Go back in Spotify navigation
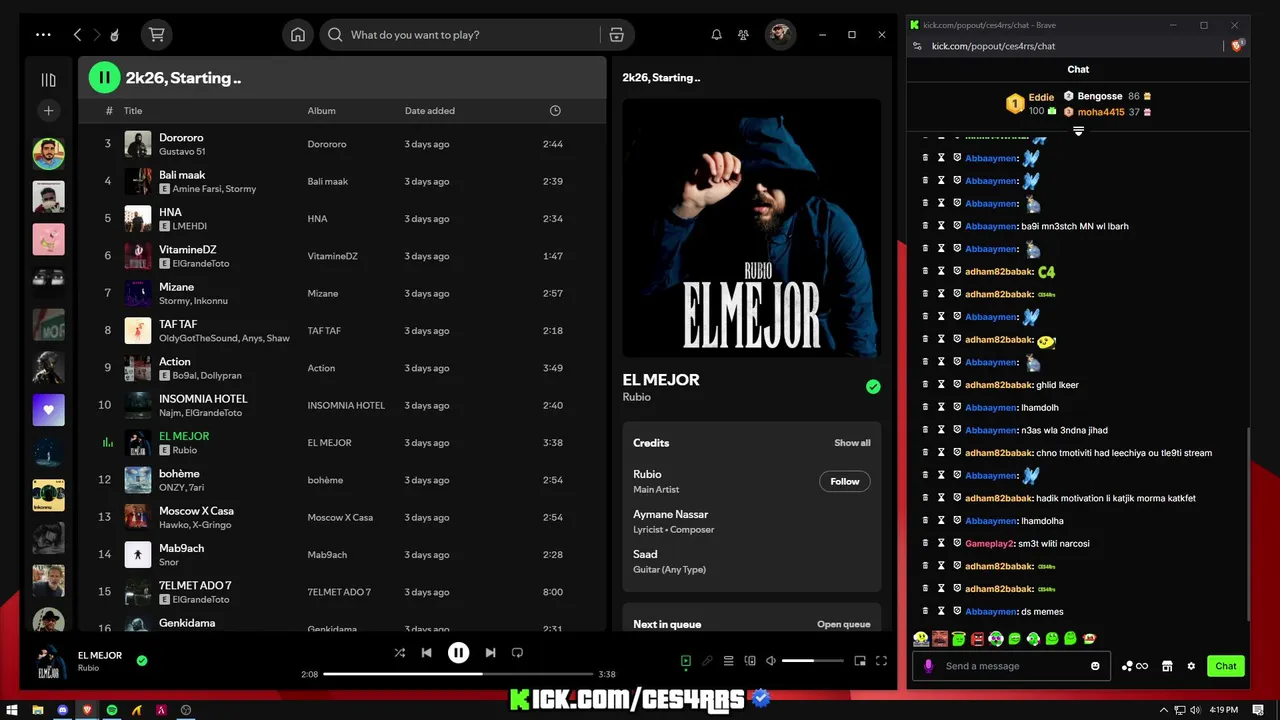1280x720 pixels. pos(77,34)
